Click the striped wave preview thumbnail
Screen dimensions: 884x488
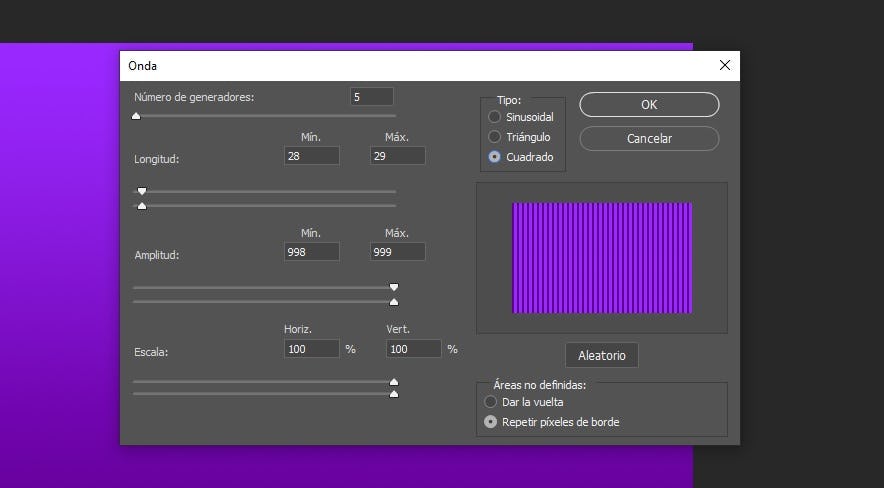tap(602, 258)
